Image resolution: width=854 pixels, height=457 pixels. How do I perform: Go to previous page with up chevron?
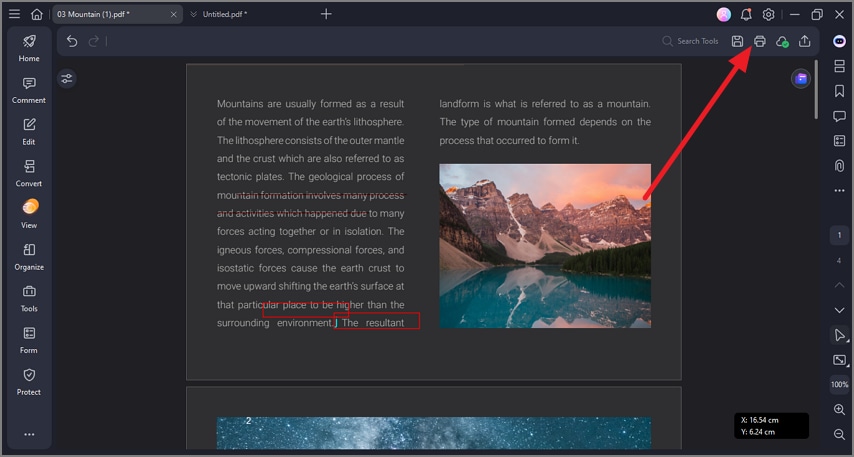pos(839,285)
